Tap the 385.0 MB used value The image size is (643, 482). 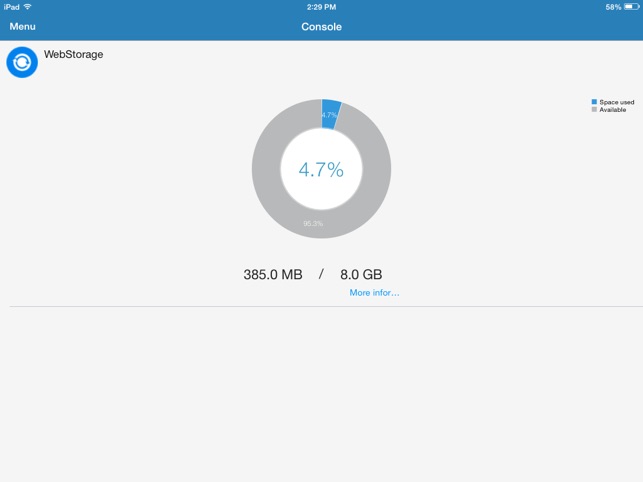pyautogui.click(x=273, y=274)
